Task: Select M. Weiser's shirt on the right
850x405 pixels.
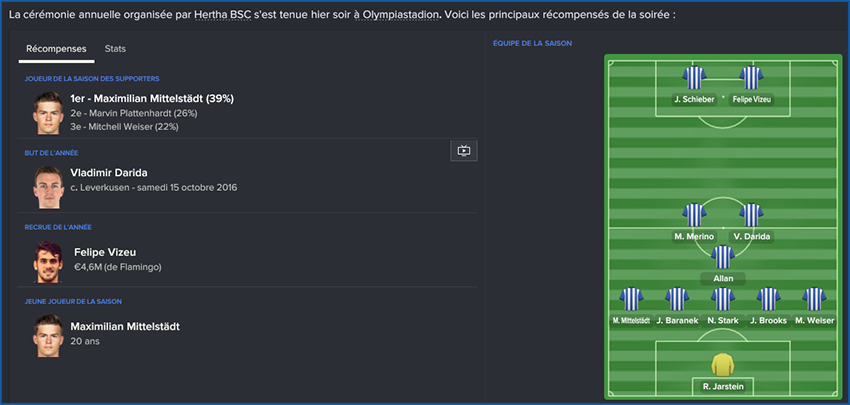Action: coord(814,299)
